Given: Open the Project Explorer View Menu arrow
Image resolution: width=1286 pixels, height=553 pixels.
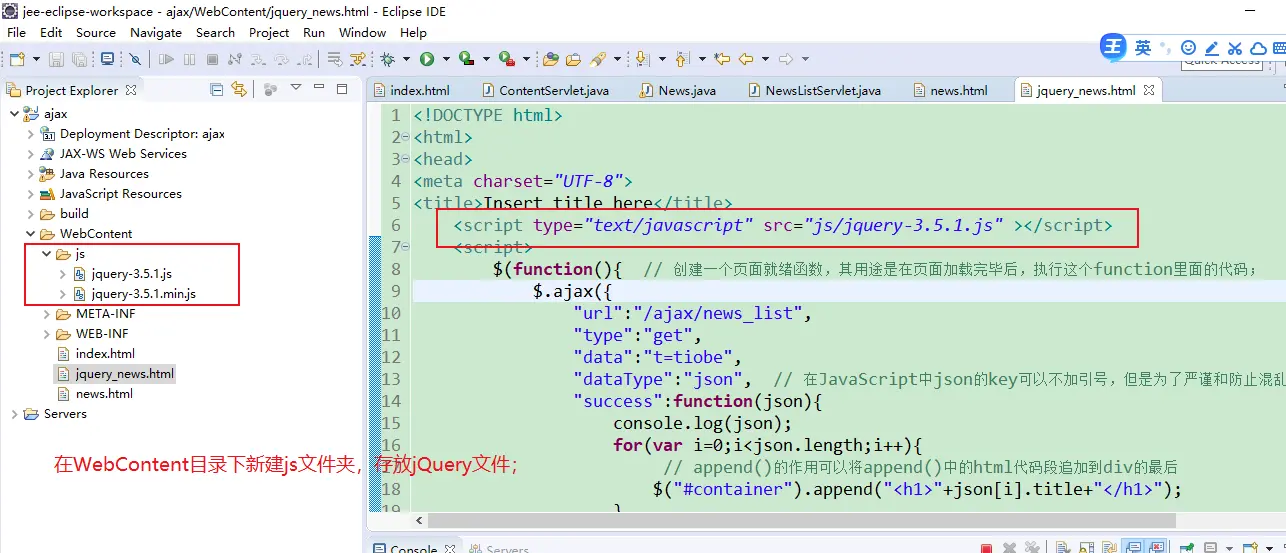Looking at the screenshot, I should pos(296,89).
